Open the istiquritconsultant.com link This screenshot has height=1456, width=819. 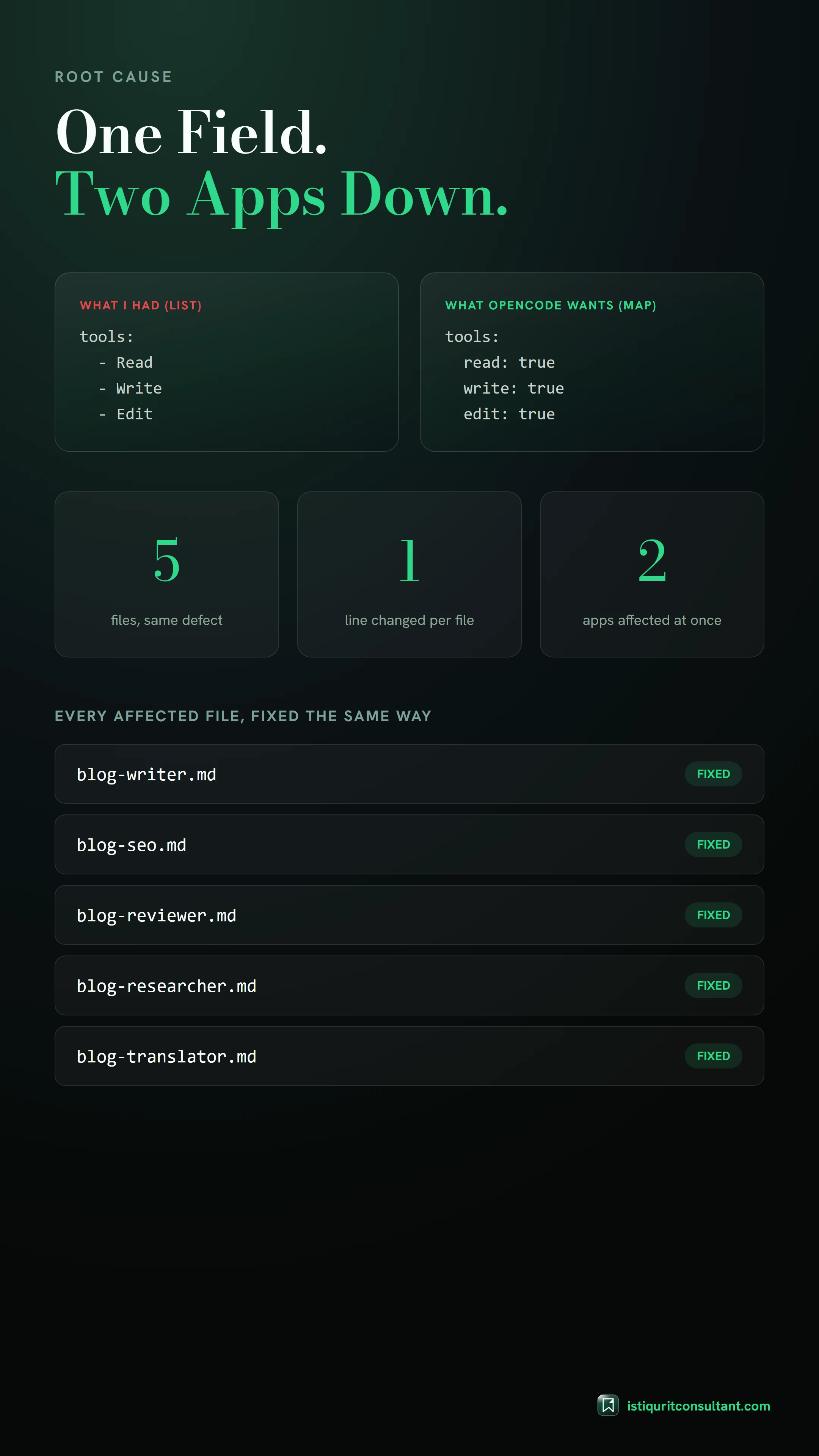(698, 1406)
